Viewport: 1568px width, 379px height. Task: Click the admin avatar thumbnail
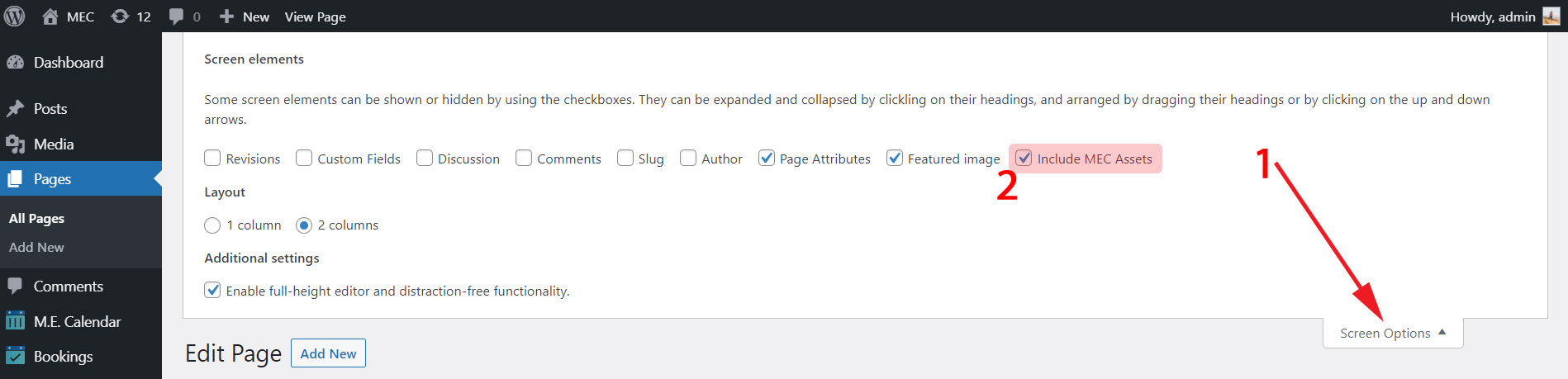[1551, 17]
